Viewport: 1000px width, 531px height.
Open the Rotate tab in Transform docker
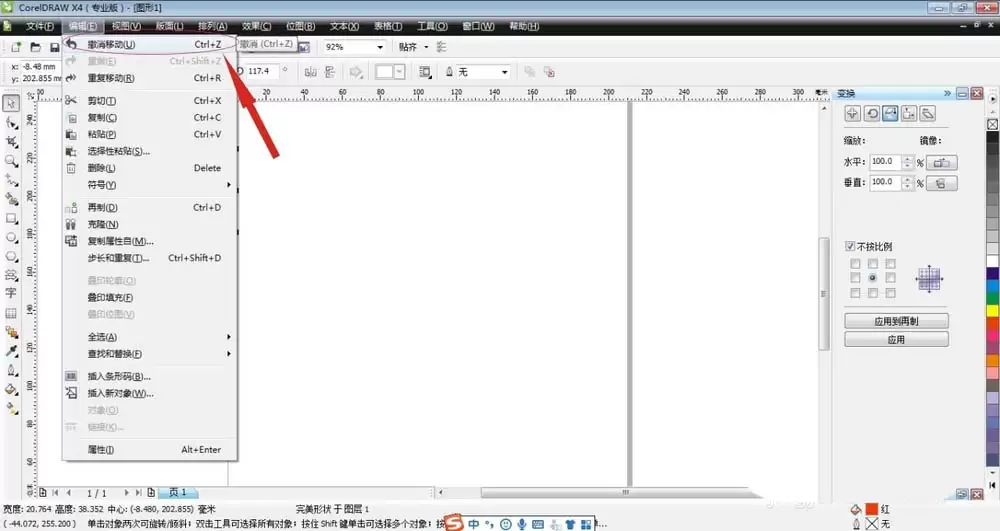[x=872, y=114]
